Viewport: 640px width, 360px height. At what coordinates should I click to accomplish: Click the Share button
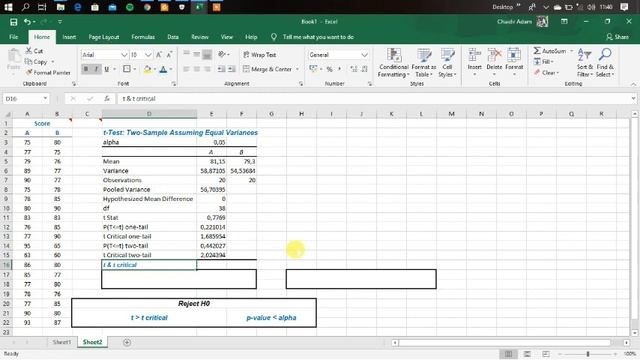(x=617, y=37)
